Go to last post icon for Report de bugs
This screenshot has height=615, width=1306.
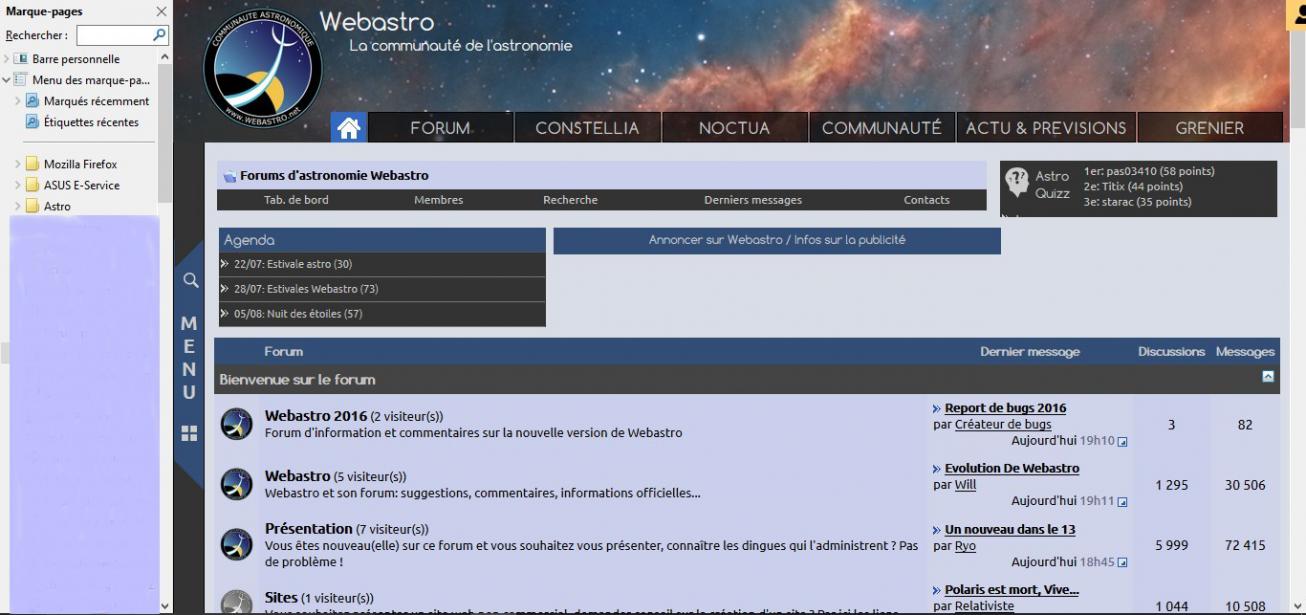[1122, 442]
